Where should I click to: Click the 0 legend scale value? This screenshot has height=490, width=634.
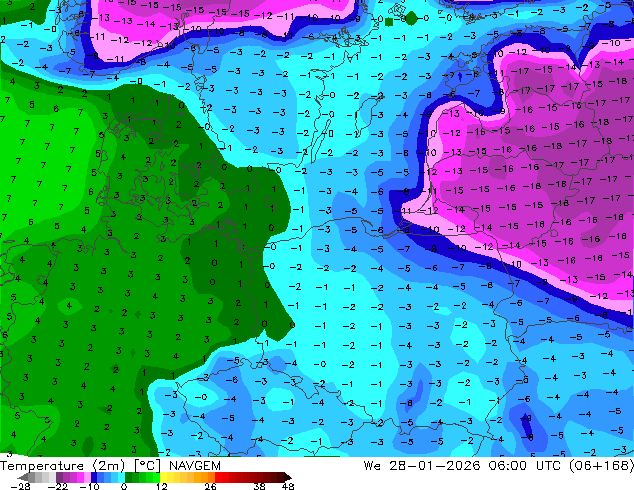tap(124, 486)
